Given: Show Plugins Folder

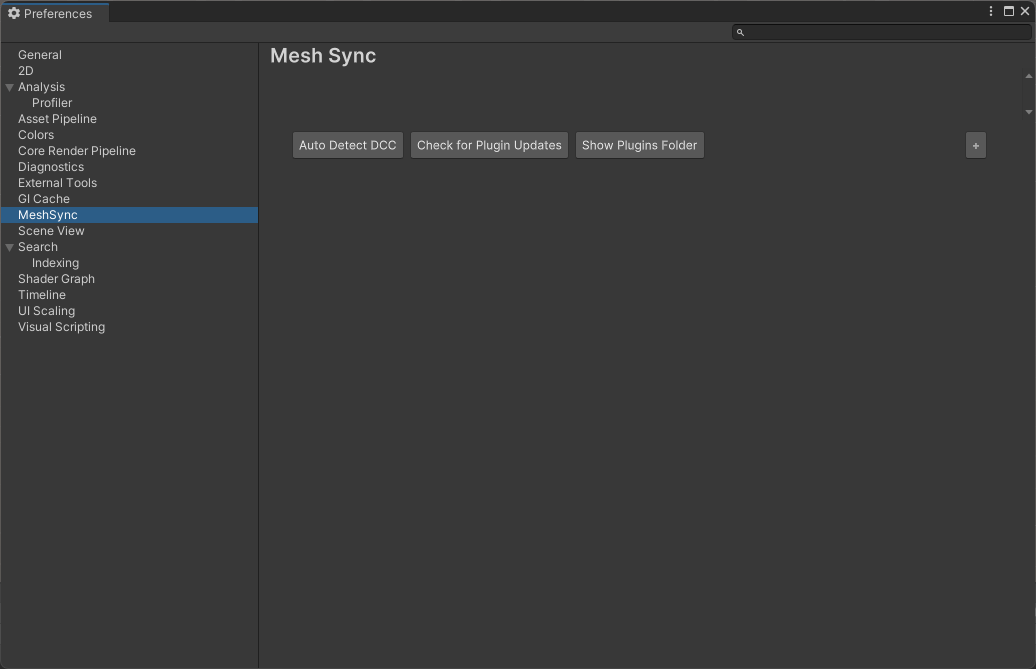Looking at the screenshot, I should click(640, 145).
